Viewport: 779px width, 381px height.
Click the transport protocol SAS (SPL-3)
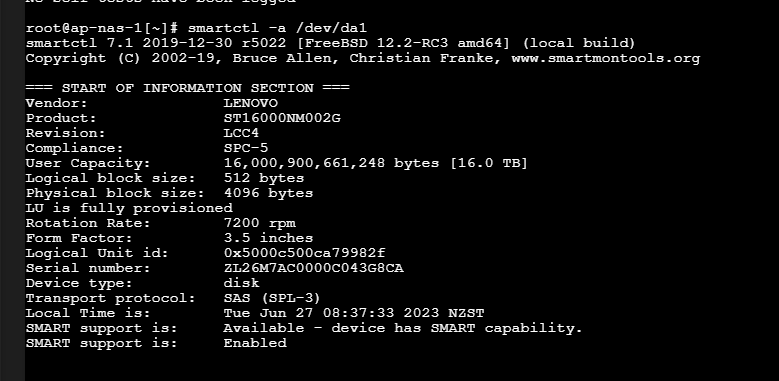(272, 298)
